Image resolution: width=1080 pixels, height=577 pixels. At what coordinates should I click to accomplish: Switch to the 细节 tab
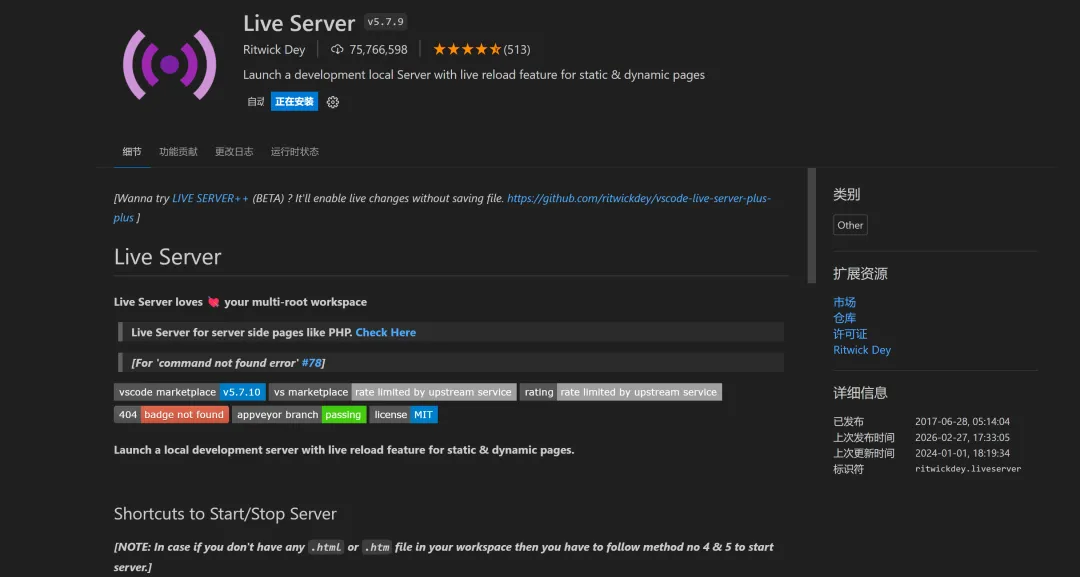pos(132,151)
